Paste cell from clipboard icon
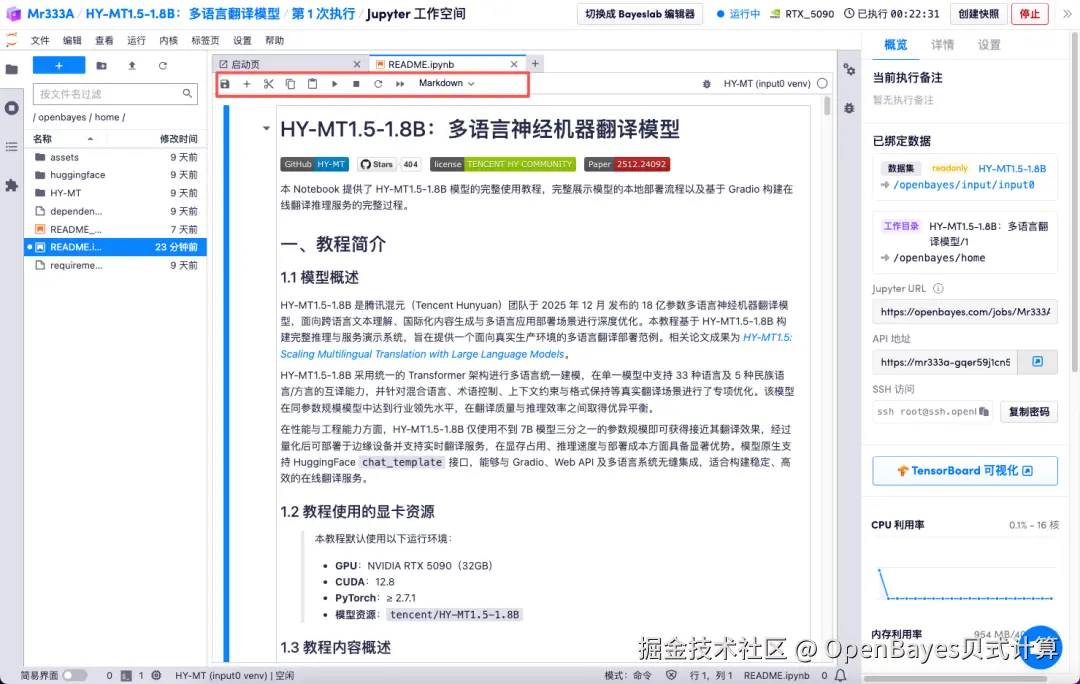 tap(313, 84)
